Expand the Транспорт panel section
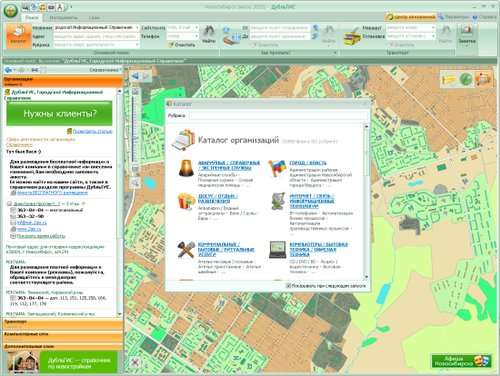This screenshot has width=500, height=376. [63, 323]
